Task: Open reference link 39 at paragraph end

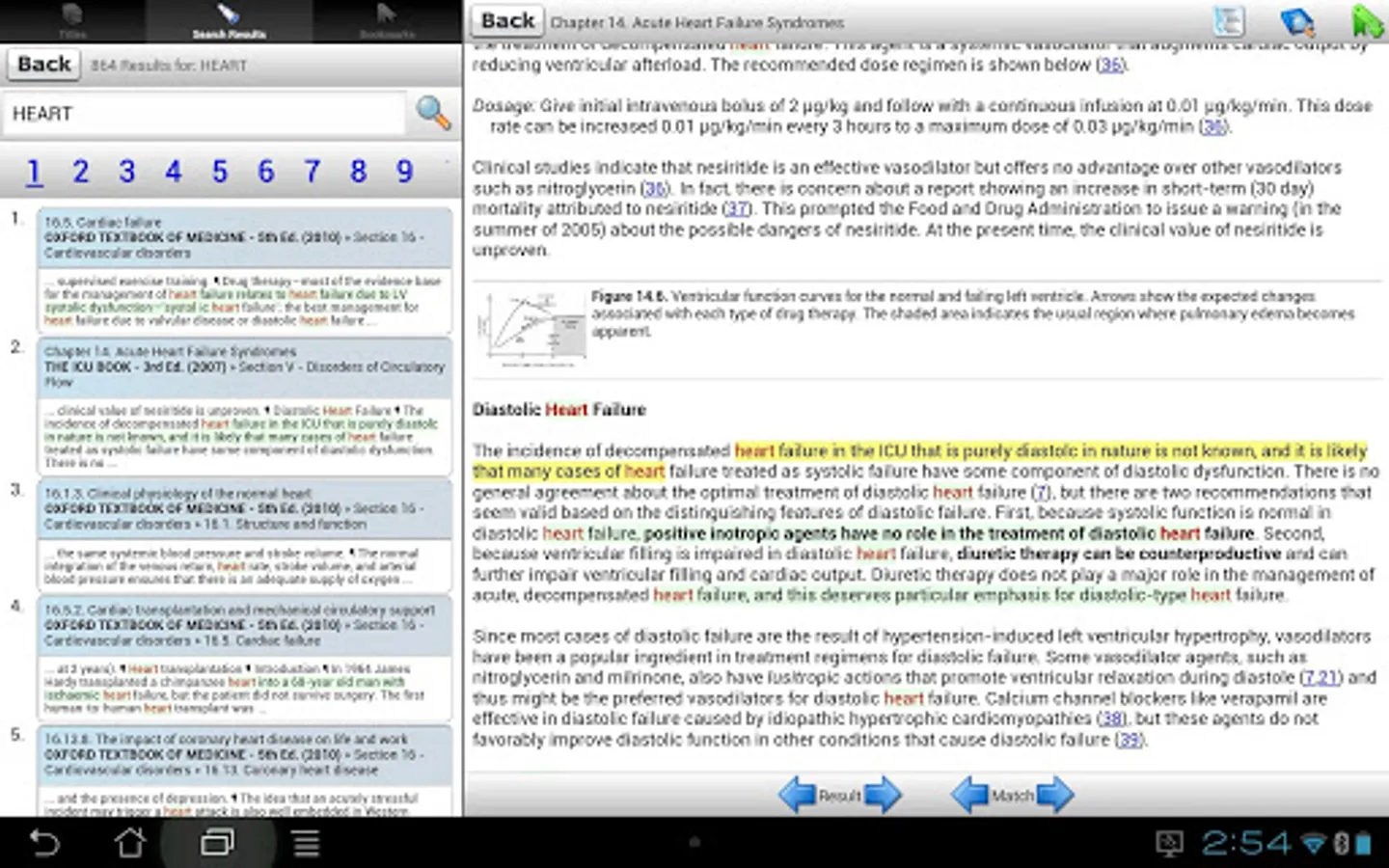Action: pyautogui.click(x=1130, y=740)
